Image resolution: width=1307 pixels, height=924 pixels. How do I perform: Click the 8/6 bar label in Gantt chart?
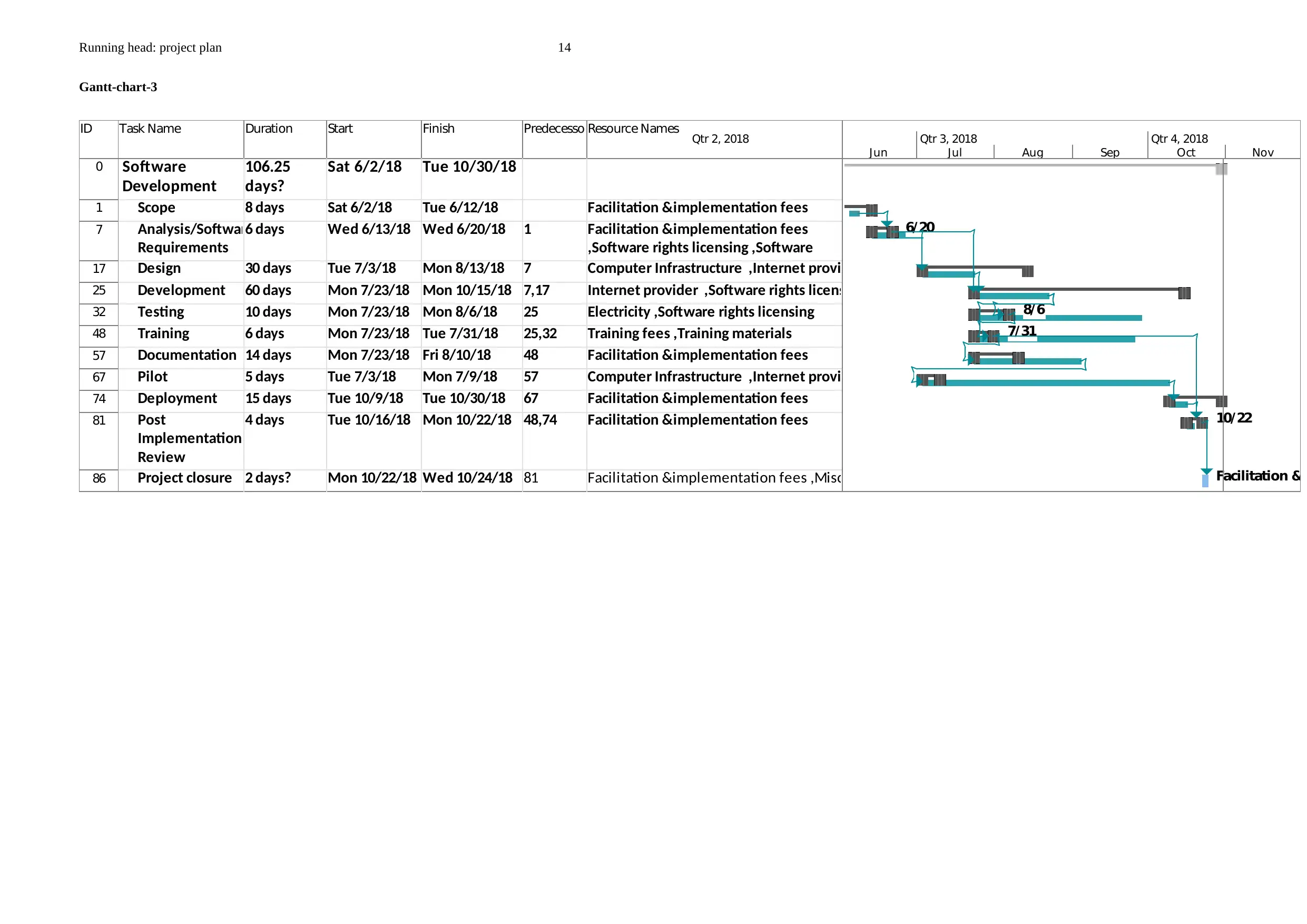(x=1034, y=310)
